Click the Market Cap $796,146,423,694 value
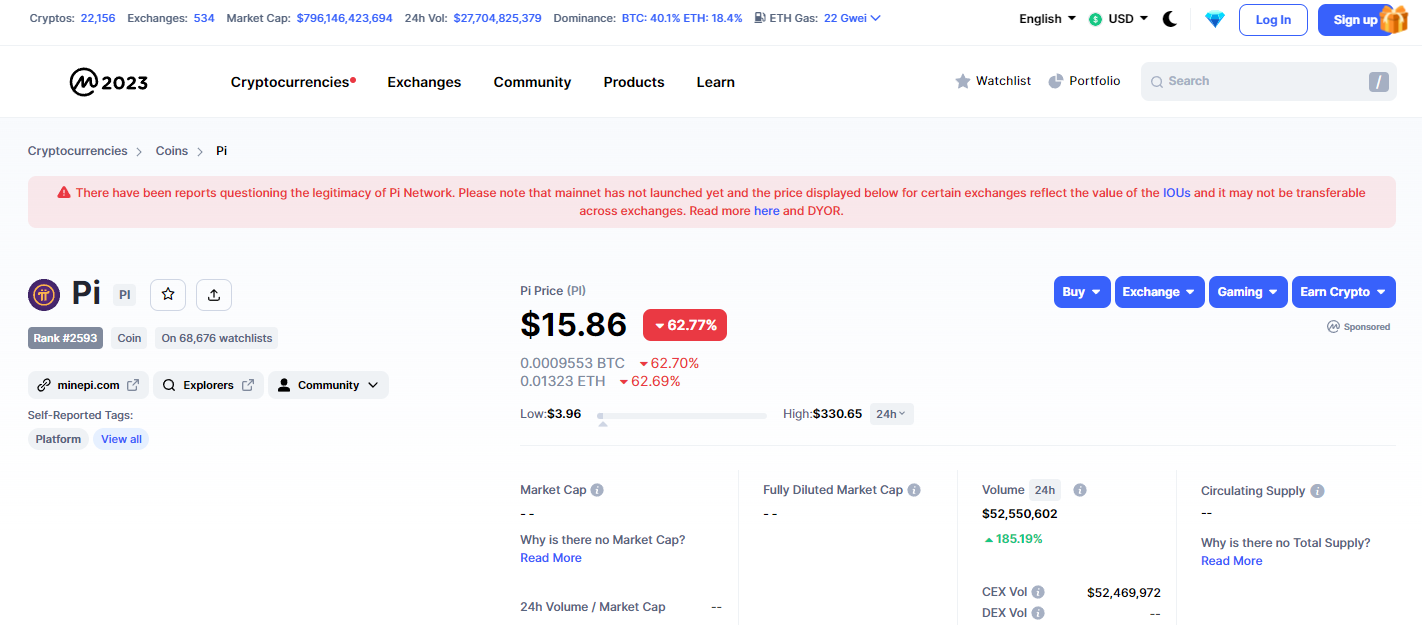The height and width of the screenshot is (638, 1422). (345, 18)
